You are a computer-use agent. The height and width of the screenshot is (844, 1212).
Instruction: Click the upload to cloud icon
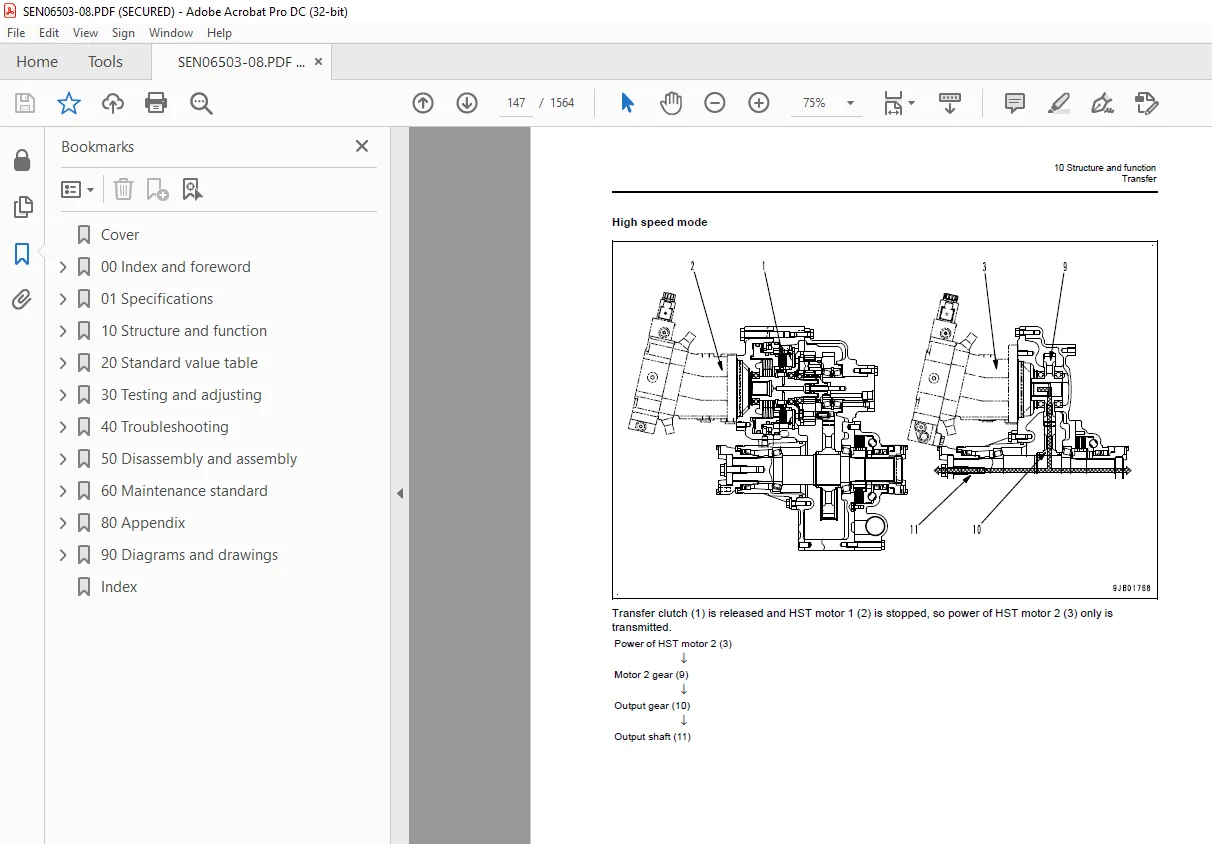[113, 103]
